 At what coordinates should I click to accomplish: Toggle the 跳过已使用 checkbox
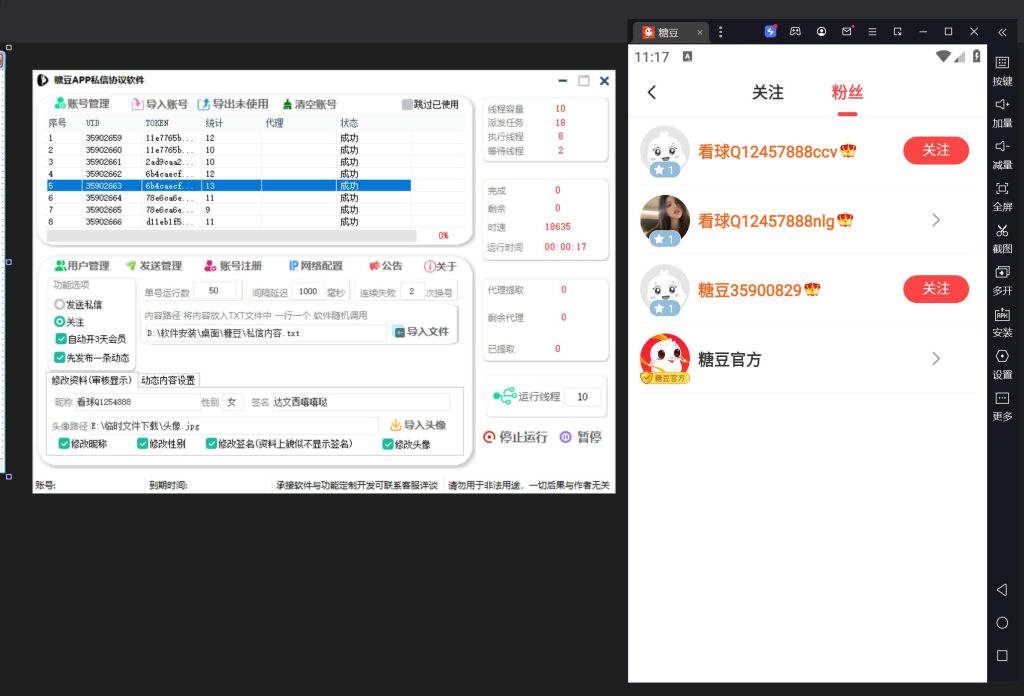tap(407, 104)
